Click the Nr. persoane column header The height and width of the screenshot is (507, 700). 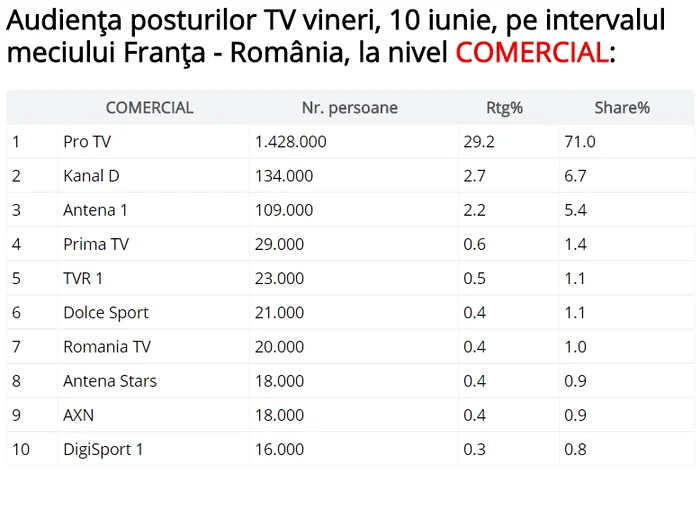click(x=349, y=108)
